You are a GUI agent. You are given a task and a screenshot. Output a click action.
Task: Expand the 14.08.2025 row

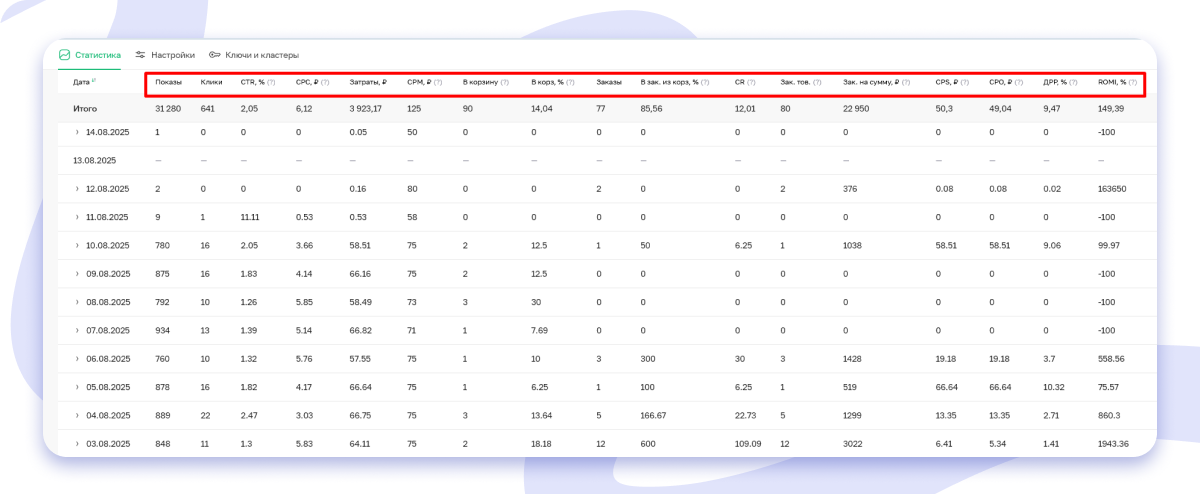(77, 132)
